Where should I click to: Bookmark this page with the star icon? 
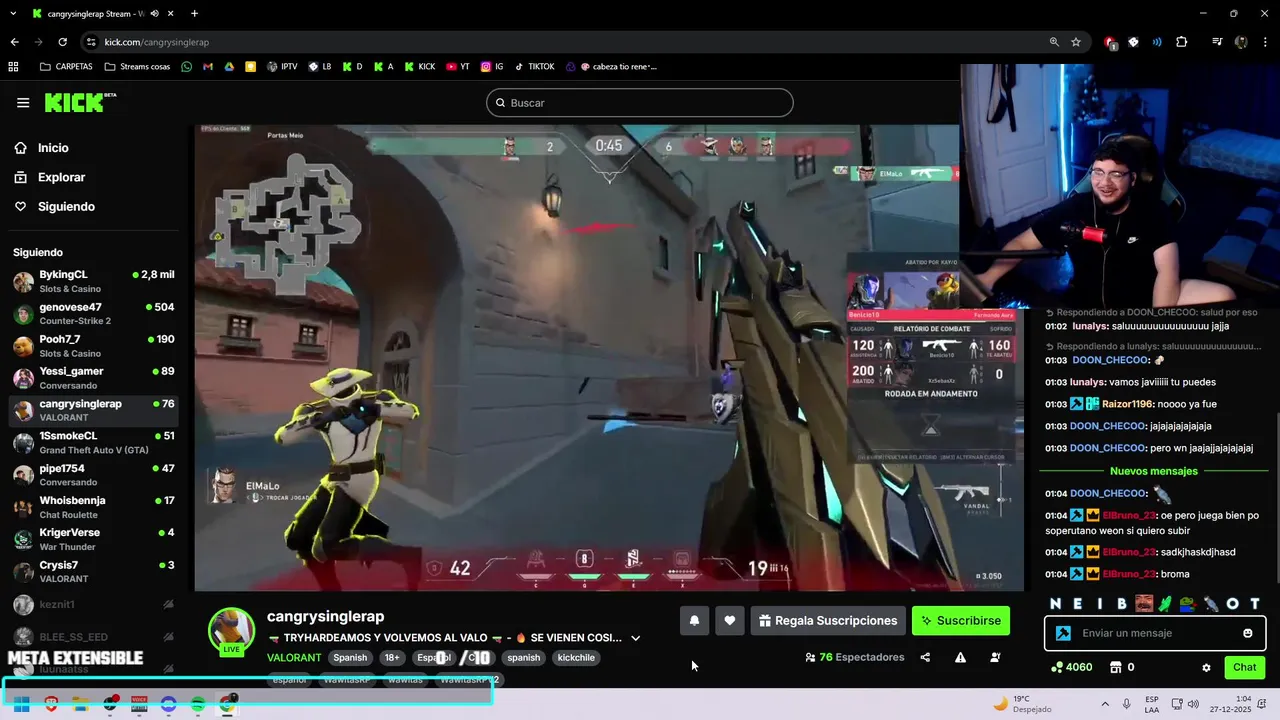pyautogui.click(x=1076, y=42)
